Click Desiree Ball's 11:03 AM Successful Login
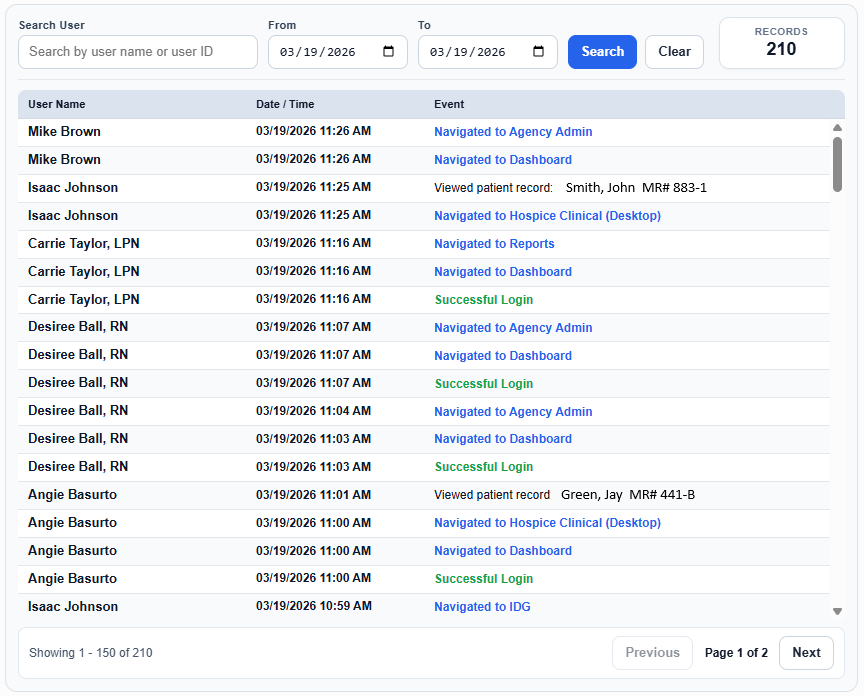 pos(484,467)
